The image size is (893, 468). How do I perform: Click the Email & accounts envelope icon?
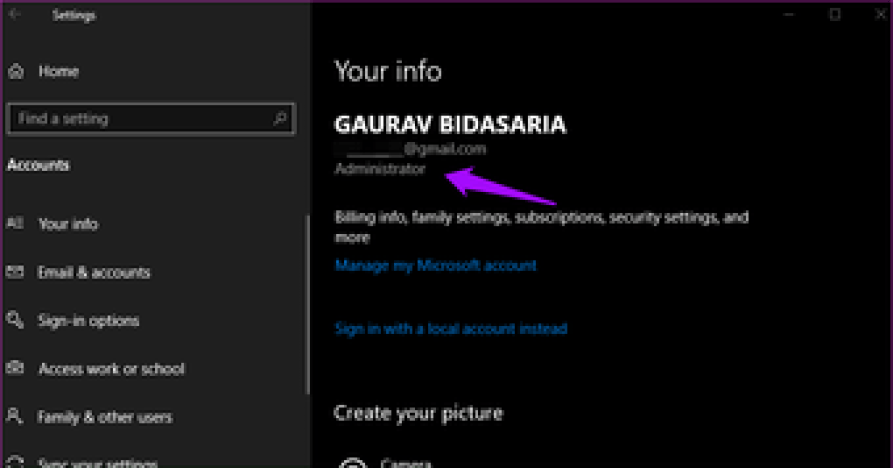[x=15, y=272]
